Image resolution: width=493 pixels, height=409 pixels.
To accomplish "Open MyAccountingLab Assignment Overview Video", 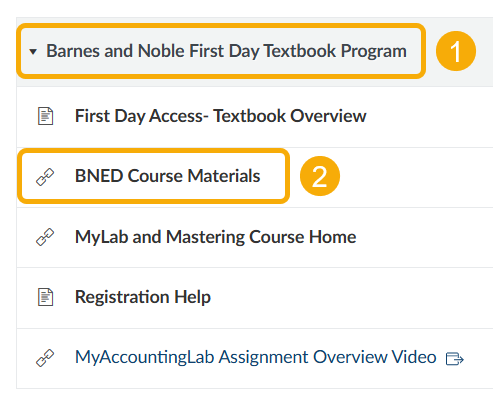I will tap(256, 357).
